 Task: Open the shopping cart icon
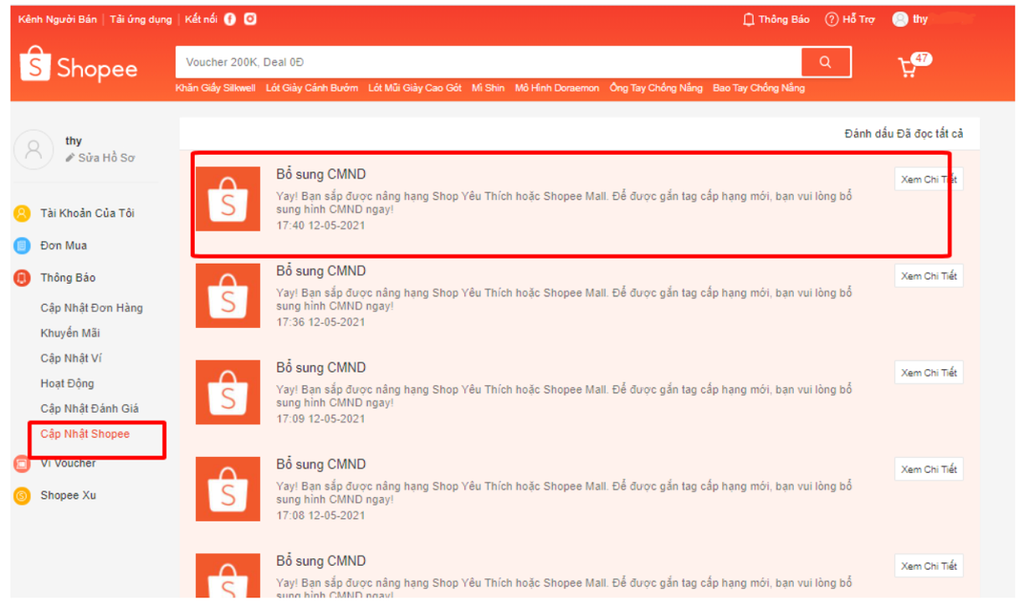point(908,67)
